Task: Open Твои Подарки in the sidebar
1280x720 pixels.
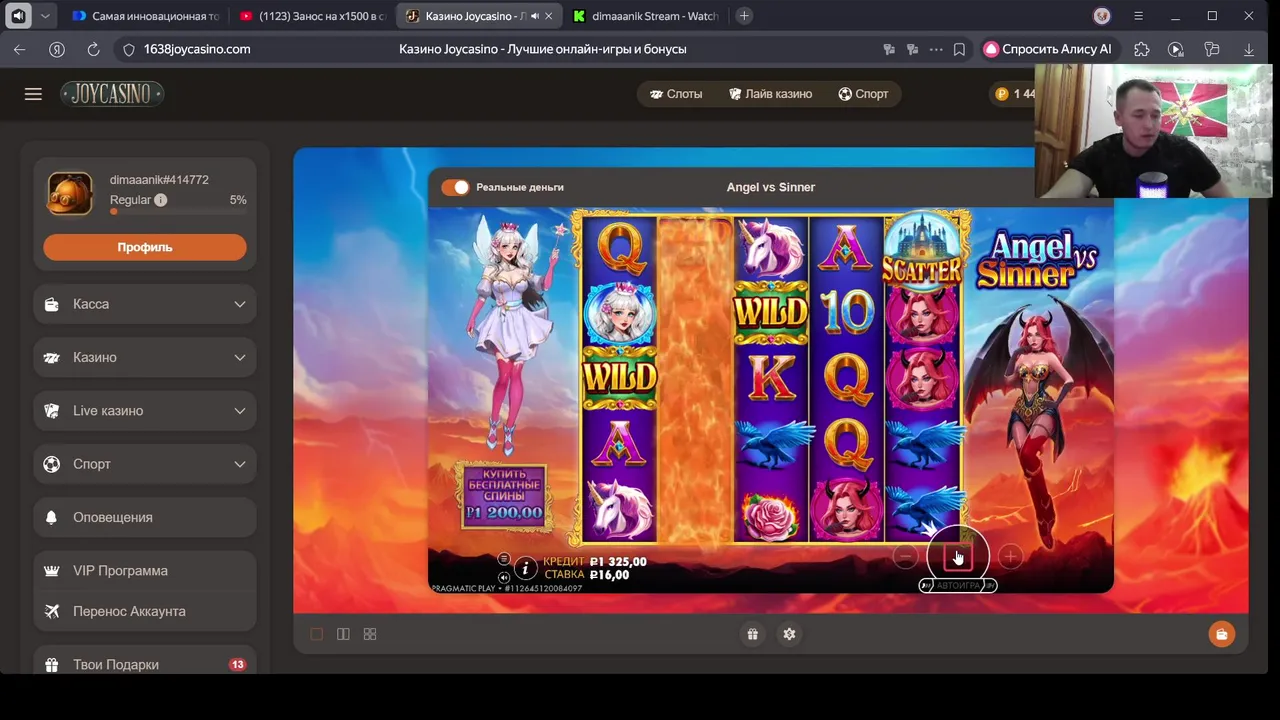Action: (x=145, y=664)
